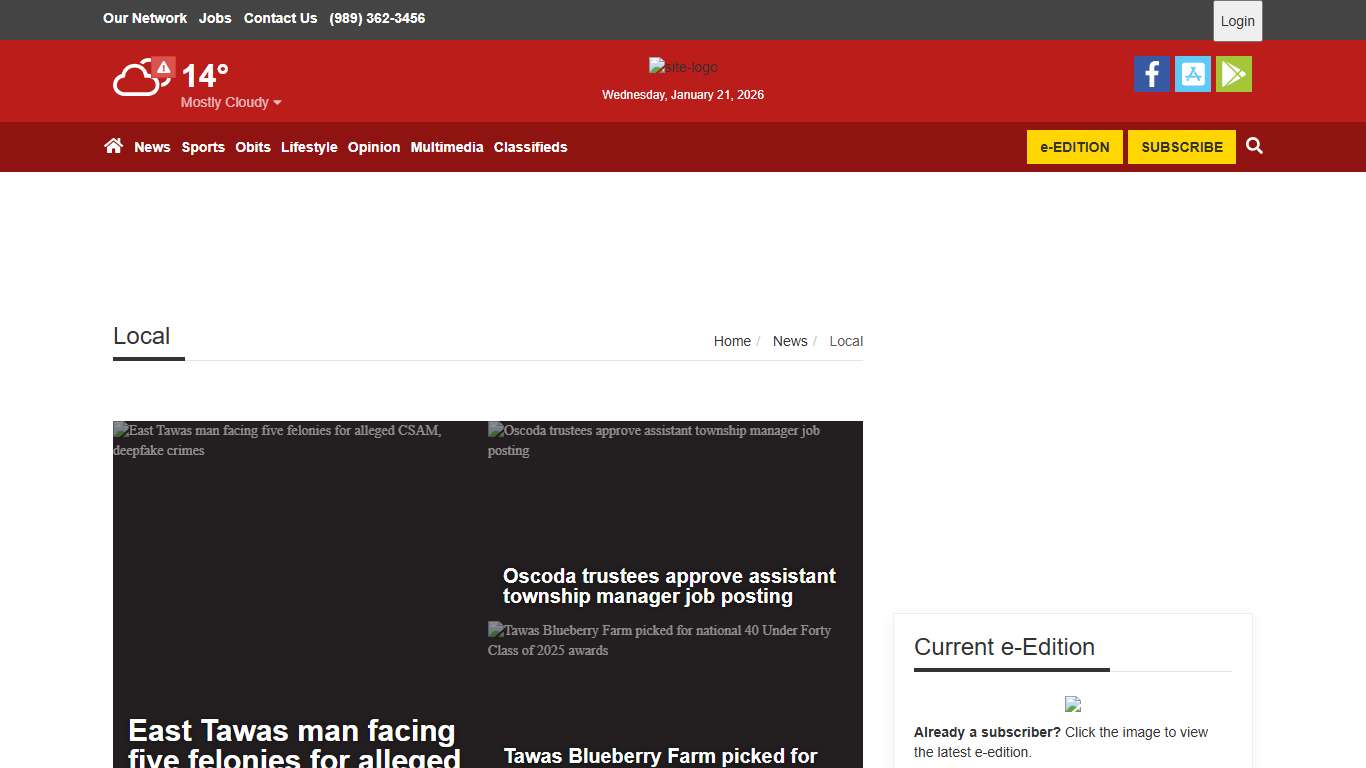Go to the Classifieds section
1366x768 pixels.
point(530,147)
